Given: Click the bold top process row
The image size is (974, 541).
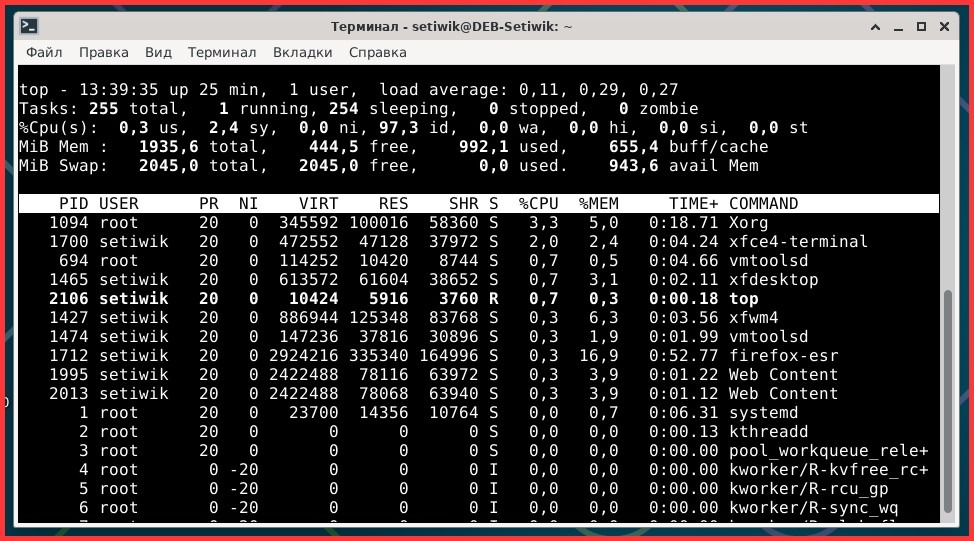Looking at the screenshot, I should (400, 299).
